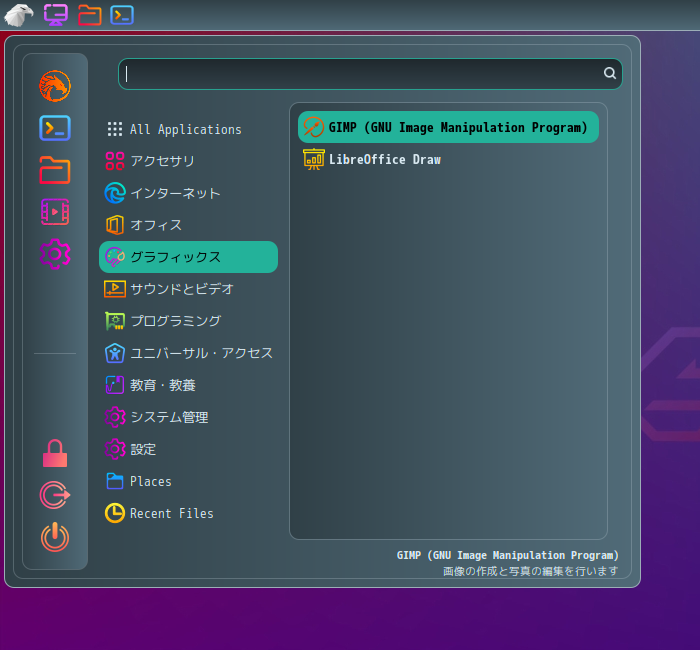Open the オフィス category
Screen dimensions: 700x650
(188, 225)
